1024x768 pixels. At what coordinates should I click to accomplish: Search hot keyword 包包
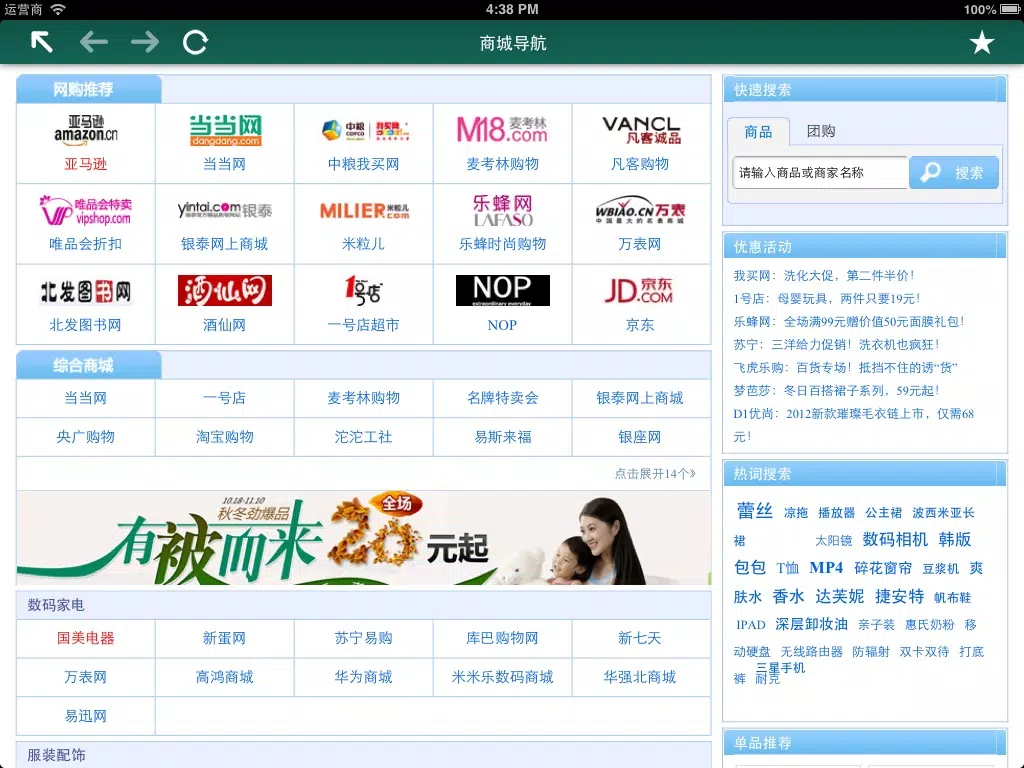pyautogui.click(x=750, y=568)
